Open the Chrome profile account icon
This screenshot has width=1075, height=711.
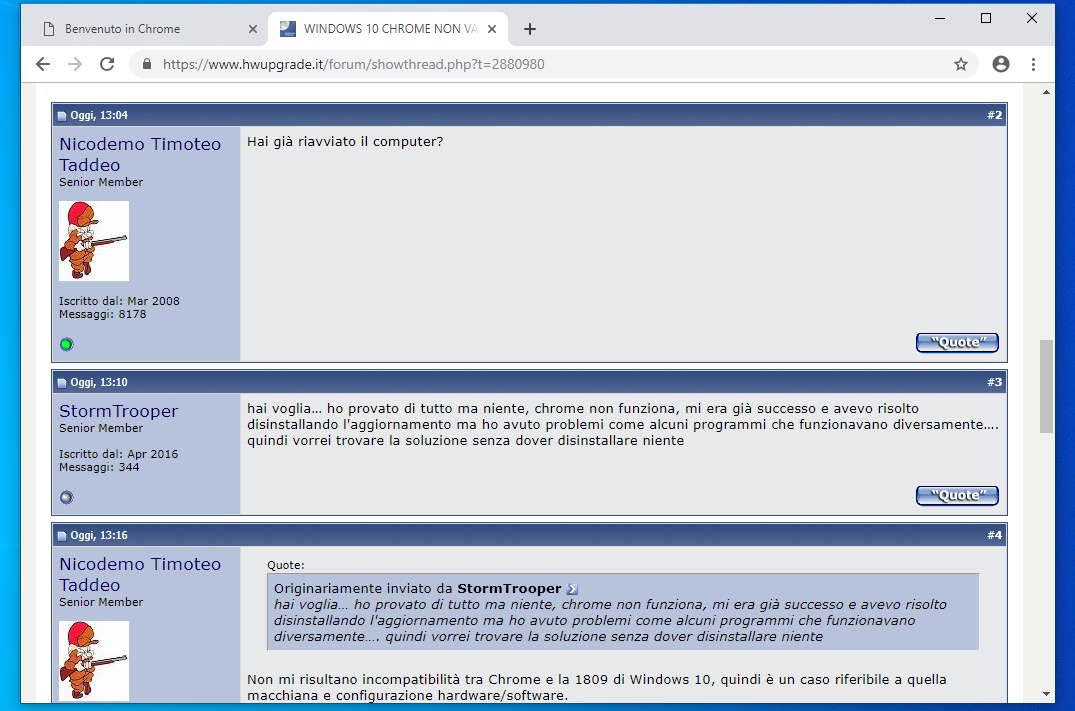tap(1001, 64)
